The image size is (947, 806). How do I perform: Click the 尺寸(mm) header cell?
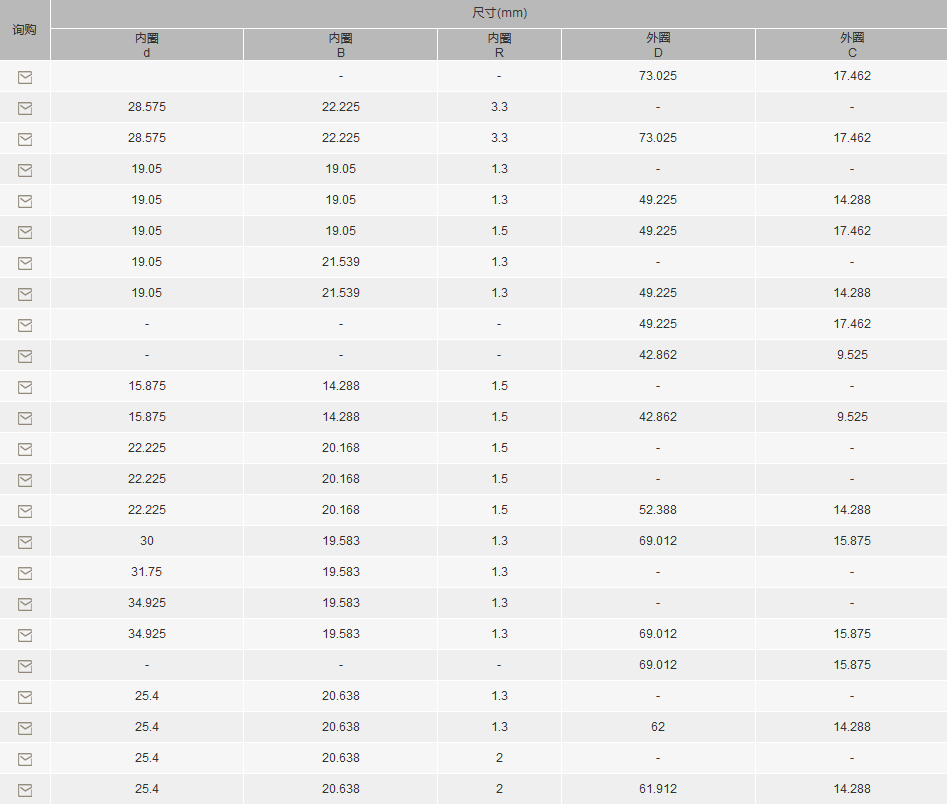click(499, 13)
